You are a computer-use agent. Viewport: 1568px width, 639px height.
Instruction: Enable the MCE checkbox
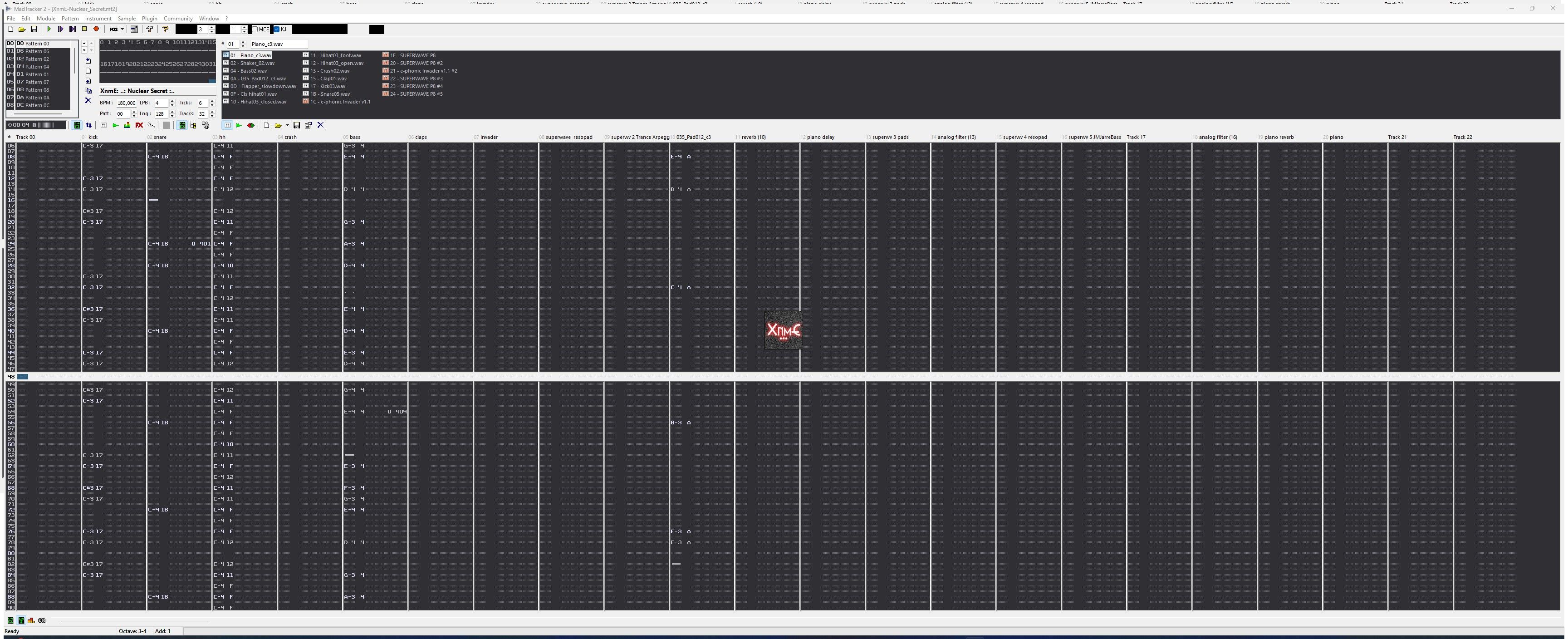click(255, 29)
